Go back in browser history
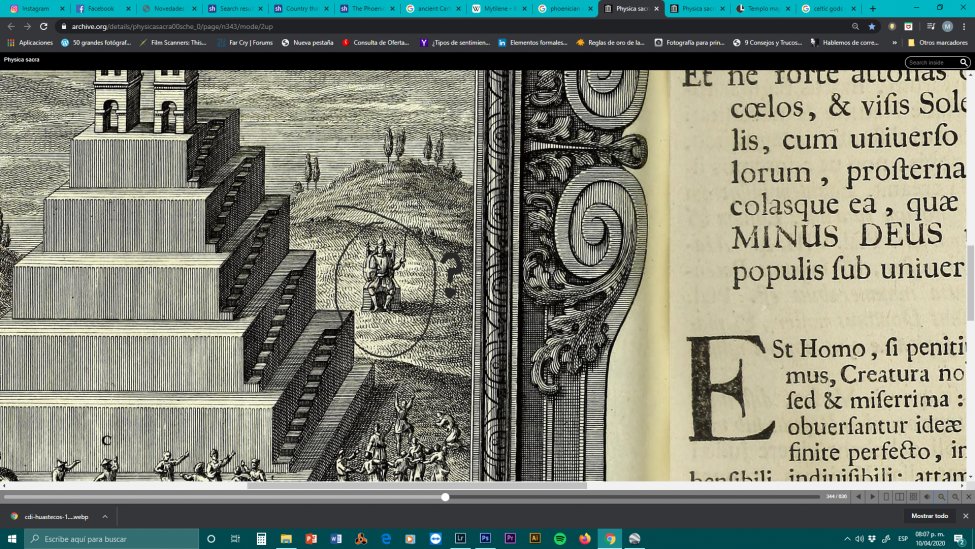This screenshot has height=549, width=975. pos(11,27)
